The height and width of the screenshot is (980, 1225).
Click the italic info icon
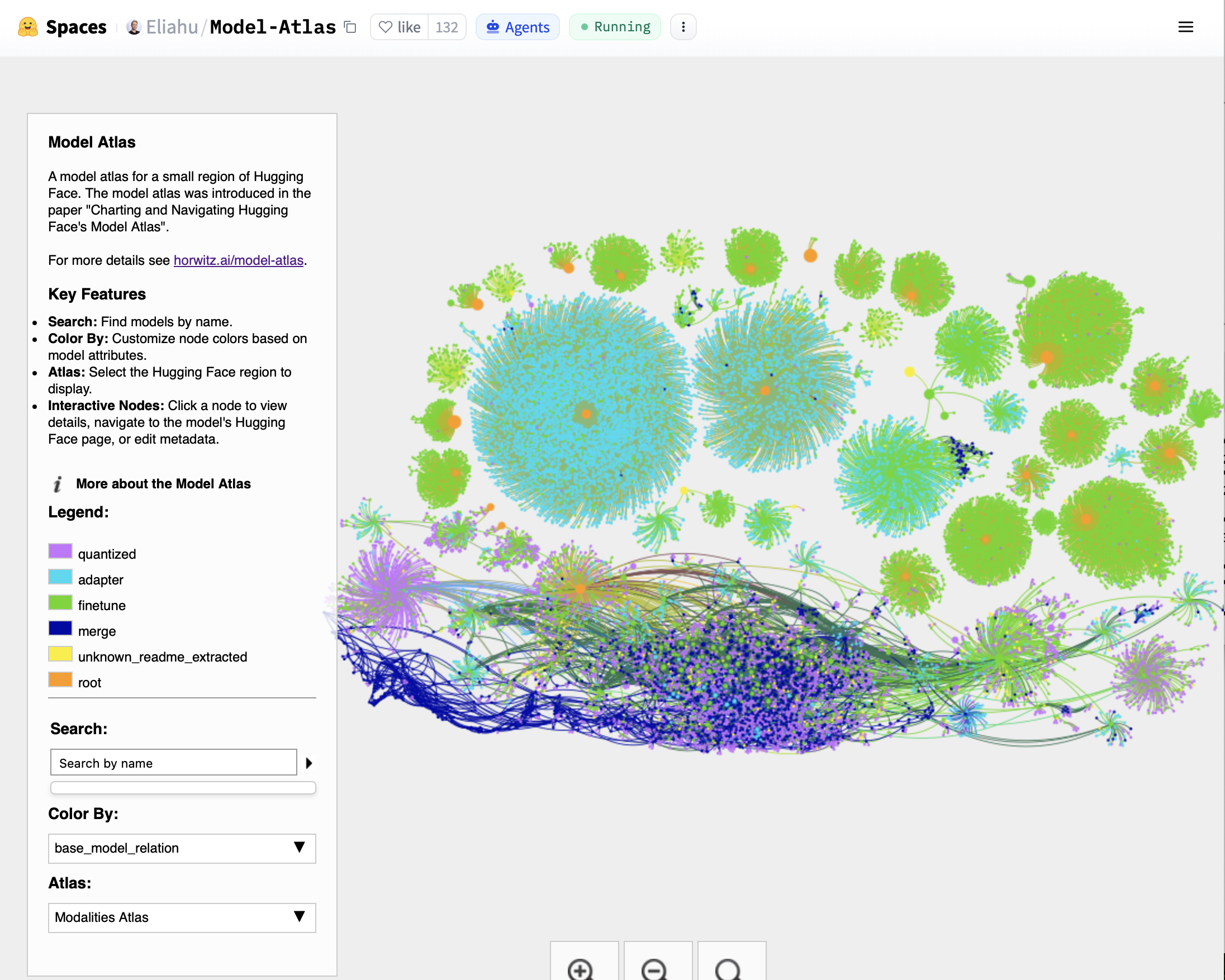tap(58, 484)
